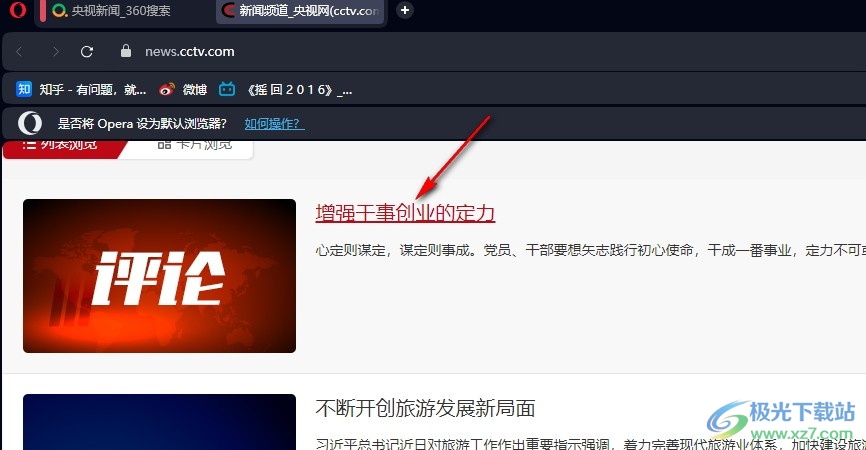Open the Opera menu logo
This screenshot has height=450, width=866.
click(x=18, y=10)
